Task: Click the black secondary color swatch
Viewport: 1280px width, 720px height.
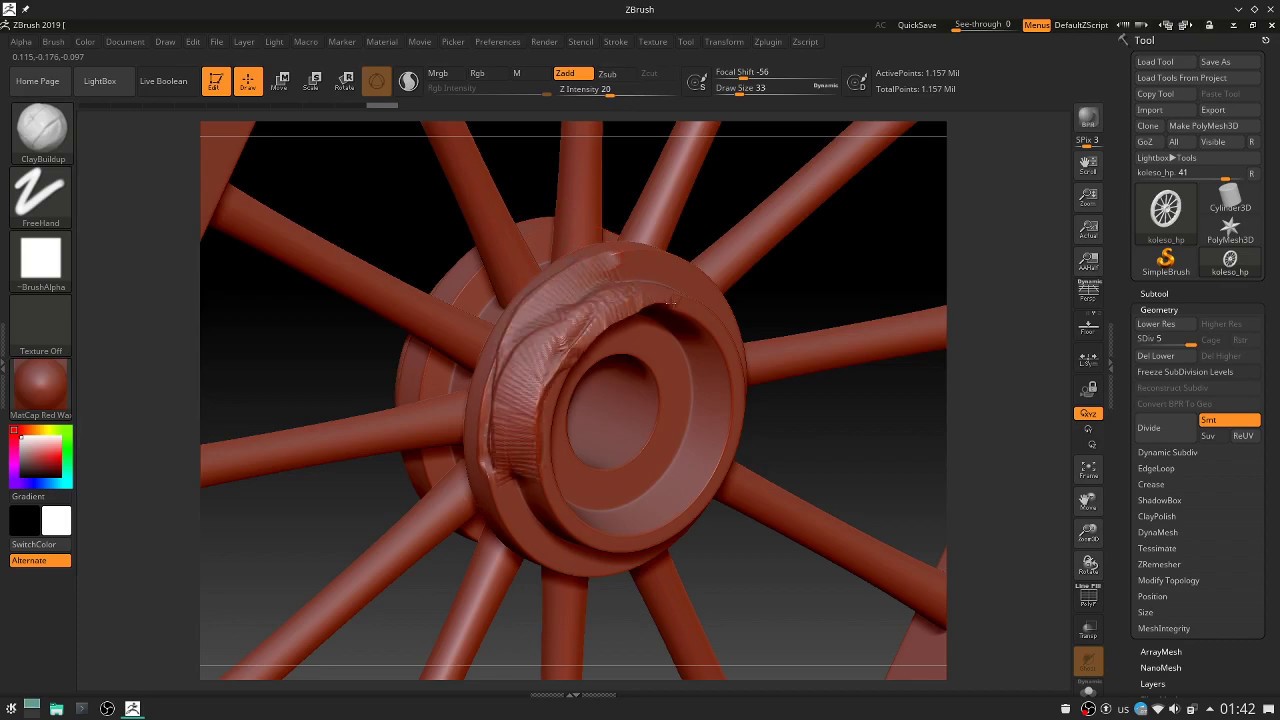Action: click(25, 520)
